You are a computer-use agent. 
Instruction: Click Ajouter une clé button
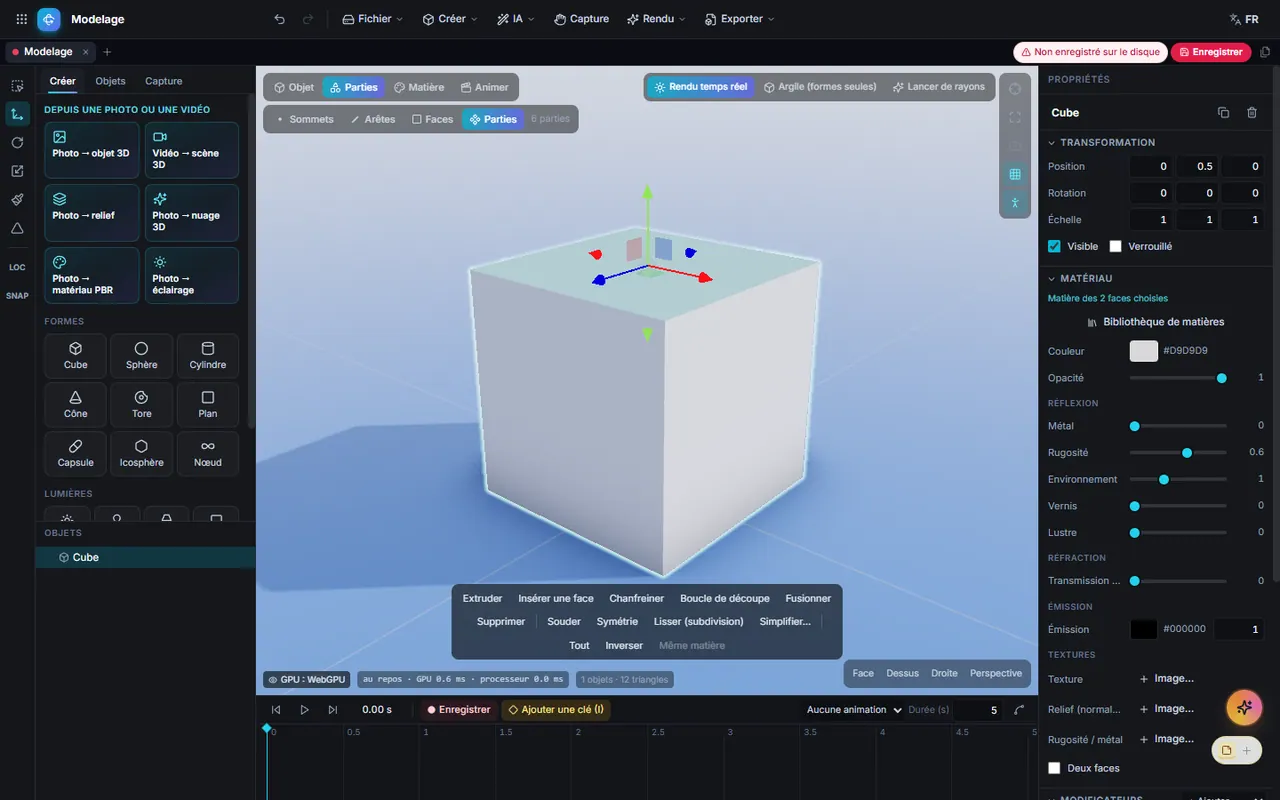(x=556, y=710)
